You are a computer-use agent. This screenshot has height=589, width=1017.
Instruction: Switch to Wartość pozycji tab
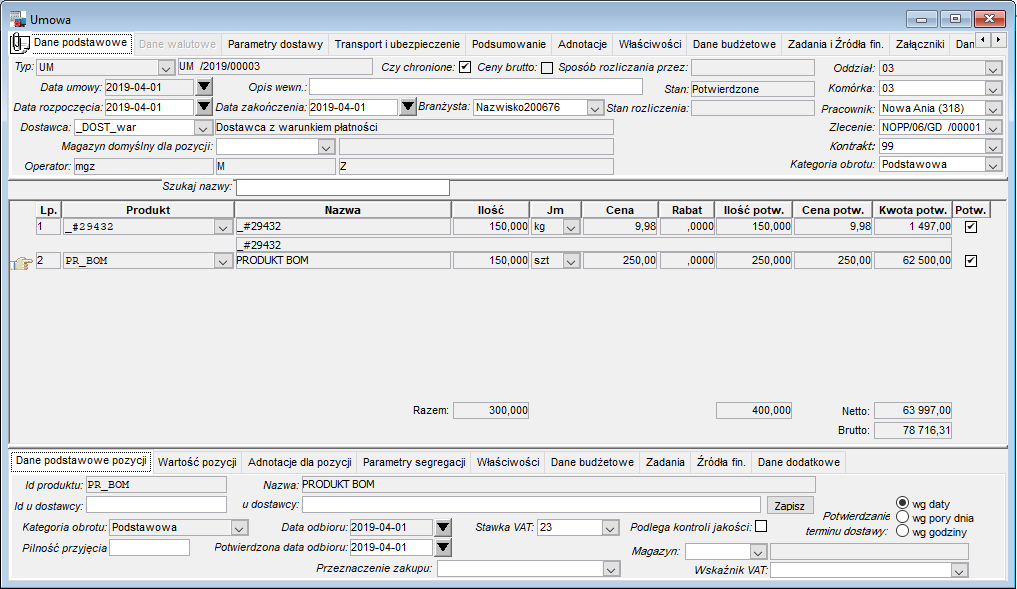(x=197, y=462)
